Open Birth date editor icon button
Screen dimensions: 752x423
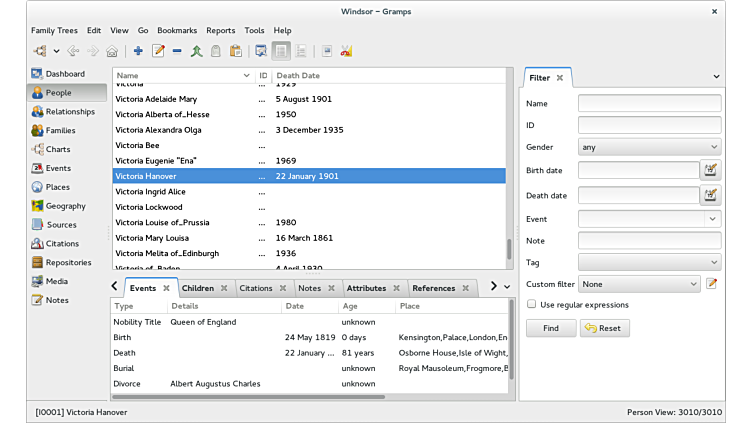(x=710, y=170)
